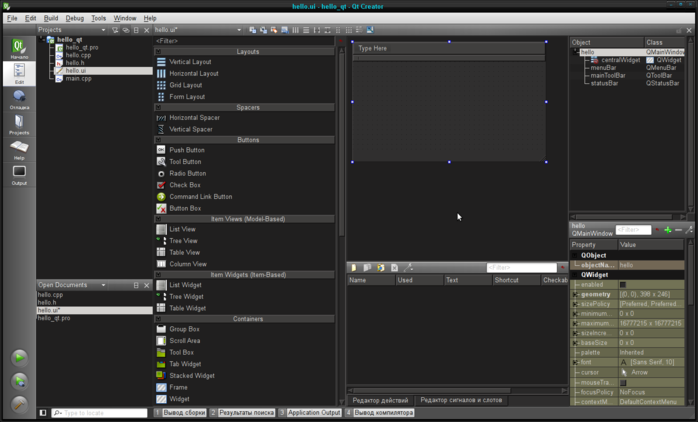Select centralWidget in Object inspector

click(621, 60)
